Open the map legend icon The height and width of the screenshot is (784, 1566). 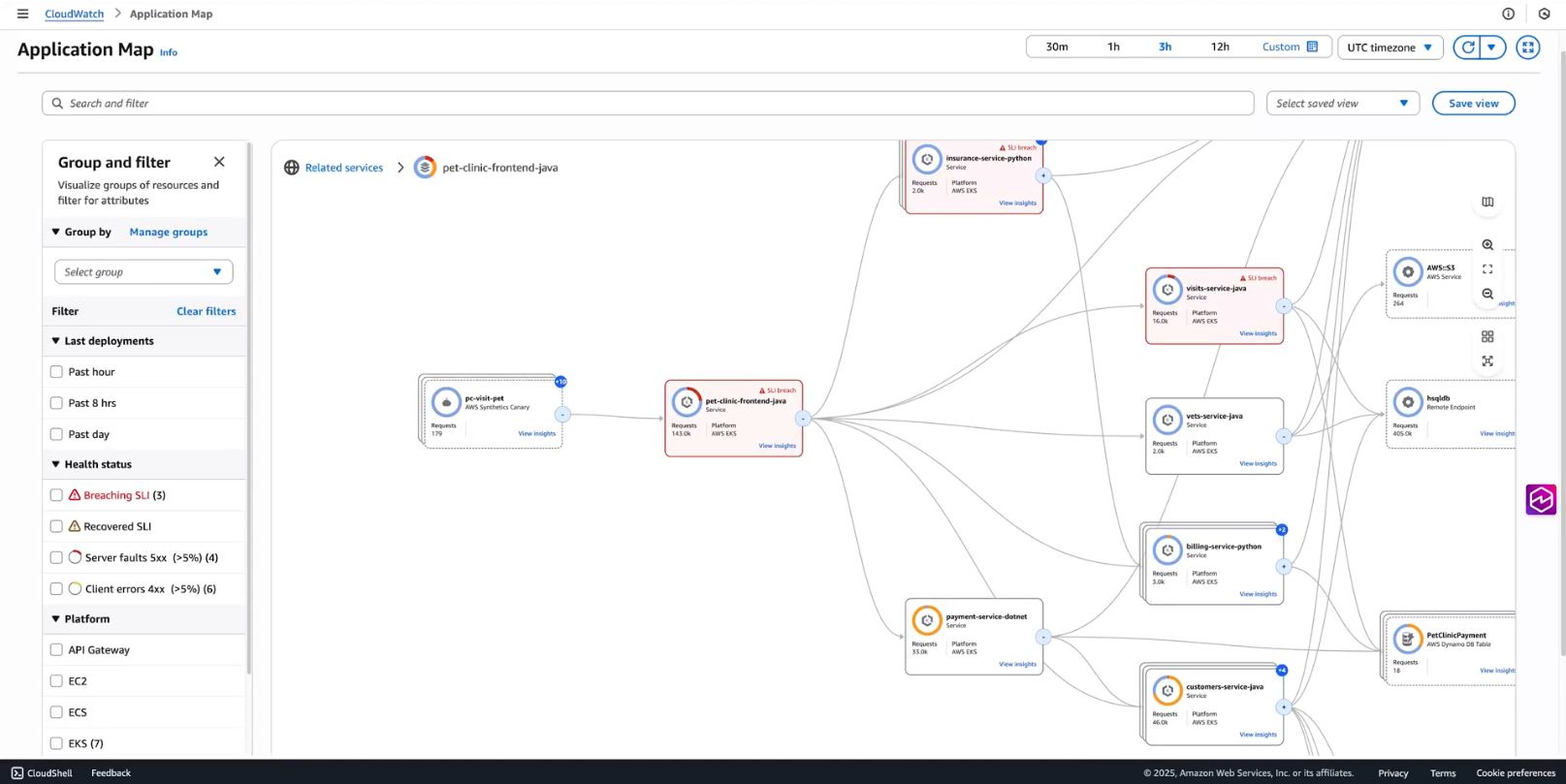[1487, 203]
